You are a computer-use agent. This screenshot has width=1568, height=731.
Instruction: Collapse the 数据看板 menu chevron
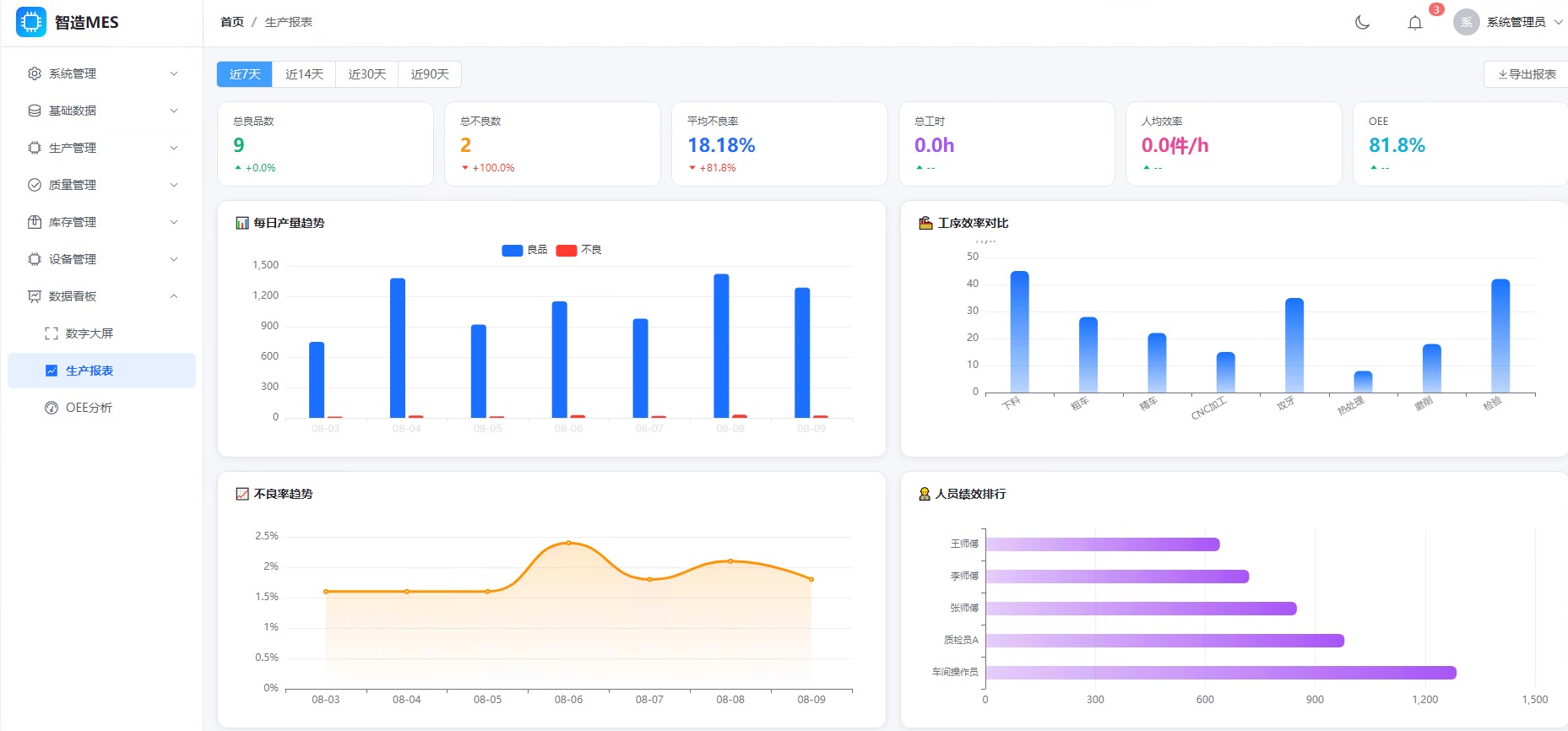click(x=174, y=296)
